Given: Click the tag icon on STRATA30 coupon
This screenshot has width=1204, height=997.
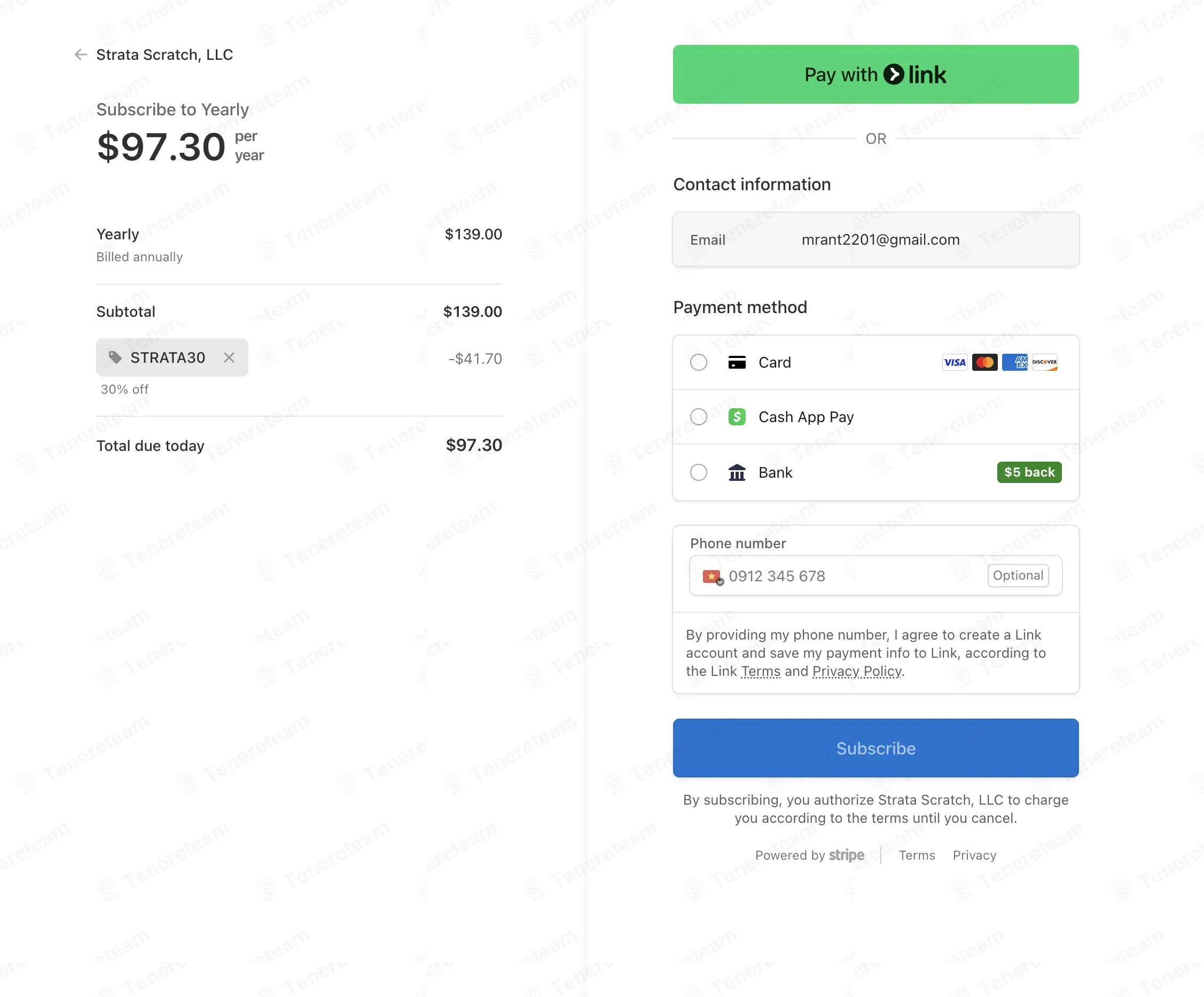Looking at the screenshot, I should pyautogui.click(x=115, y=358).
